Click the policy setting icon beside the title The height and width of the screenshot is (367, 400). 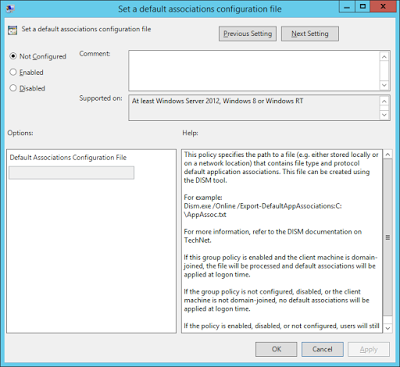coord(13,30)
